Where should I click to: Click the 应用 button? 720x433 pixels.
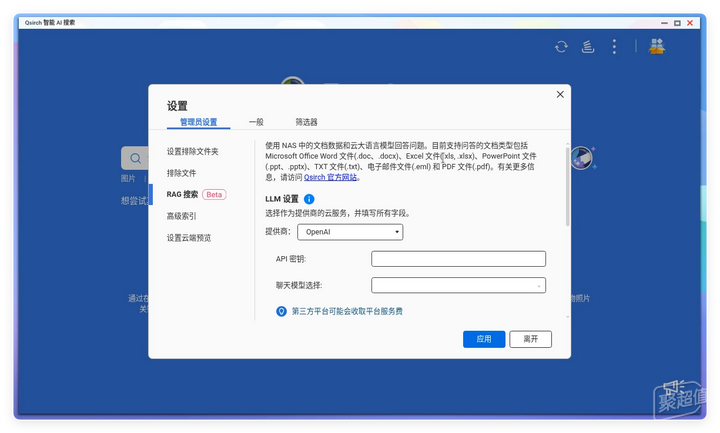click(x=484, y=339)
